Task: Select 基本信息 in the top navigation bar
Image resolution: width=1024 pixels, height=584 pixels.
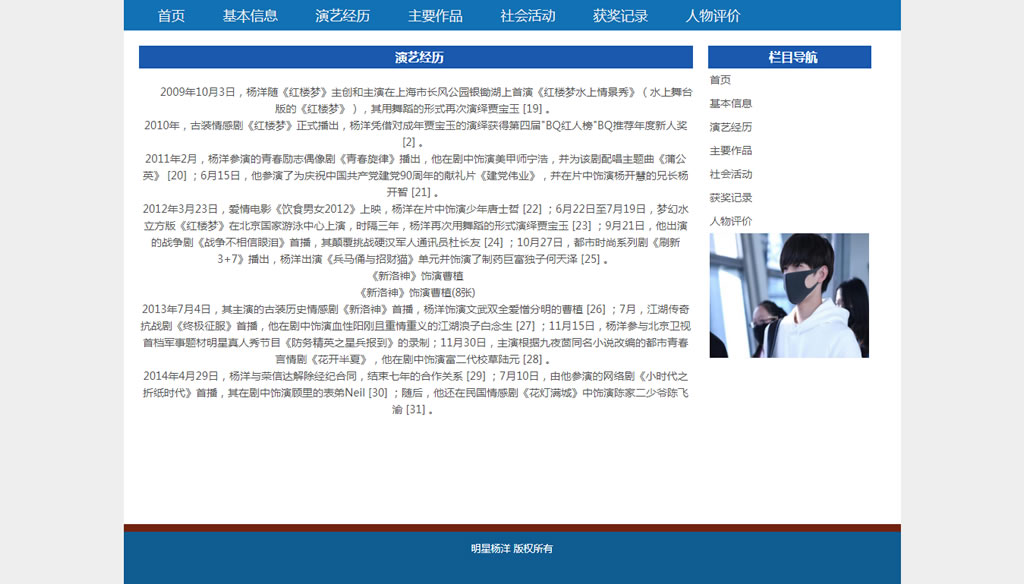Action: 250,15
